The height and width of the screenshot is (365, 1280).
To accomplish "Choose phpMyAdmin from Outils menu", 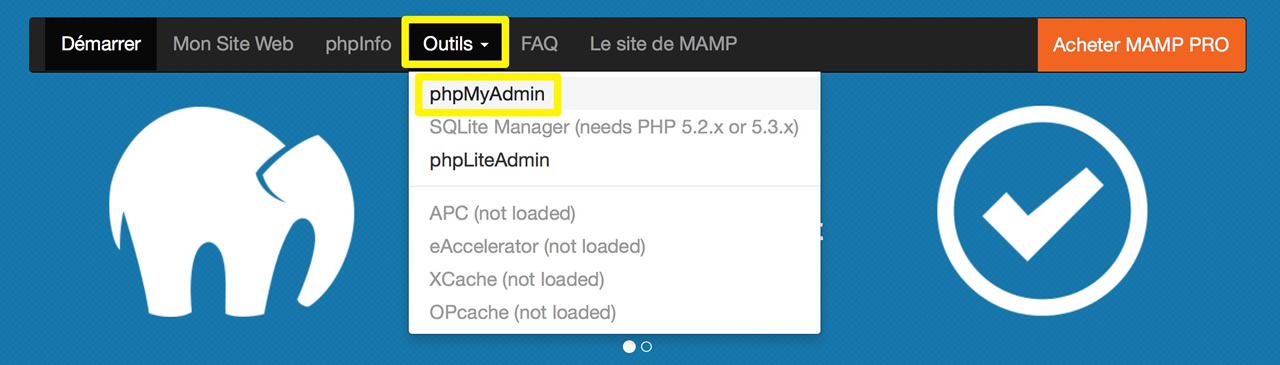I will click(x=614, y=95).
